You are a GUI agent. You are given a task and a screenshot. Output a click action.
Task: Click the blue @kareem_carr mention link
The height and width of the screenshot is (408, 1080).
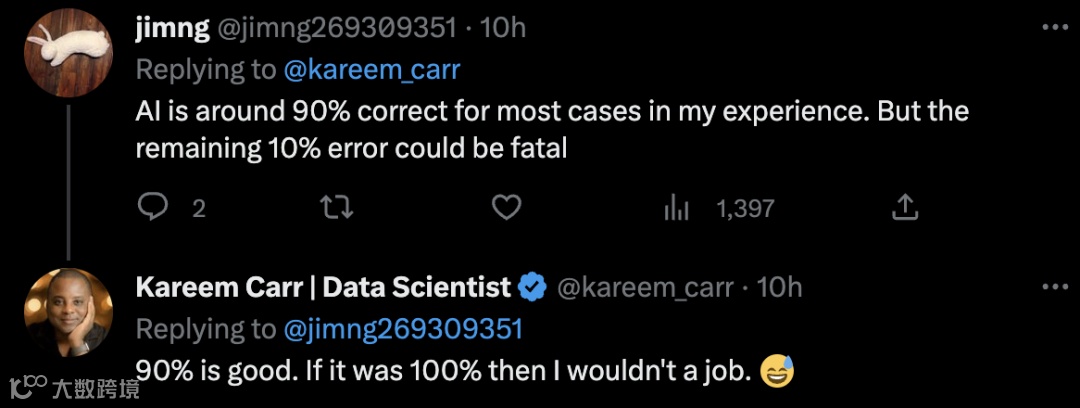pyautogui.click(x=374, y=69)
